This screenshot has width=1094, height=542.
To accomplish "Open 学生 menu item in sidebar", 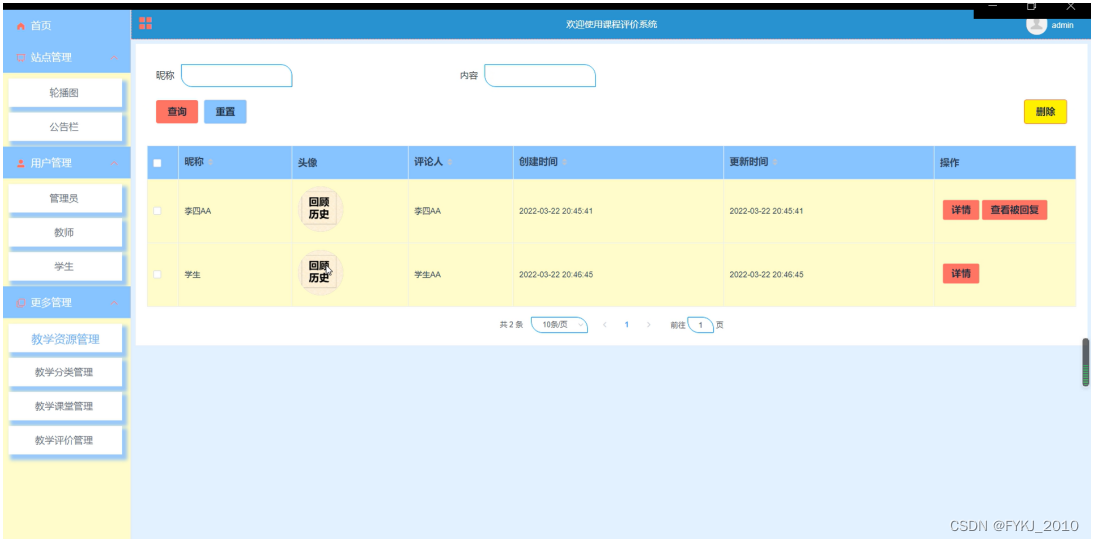I will 65,267.
